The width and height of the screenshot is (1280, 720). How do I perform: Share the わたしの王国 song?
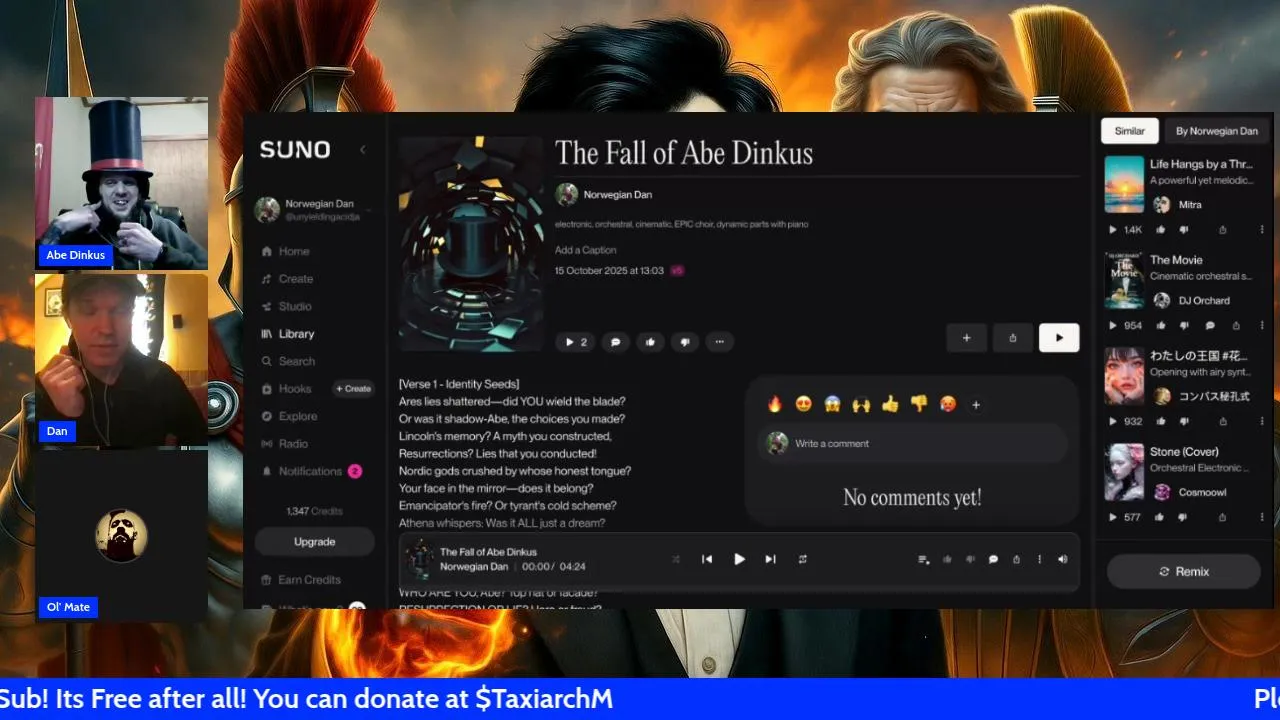[1223, 421]
